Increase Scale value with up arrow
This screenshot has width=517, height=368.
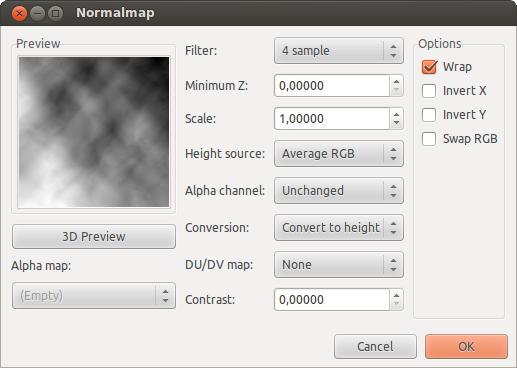(x=396, y=114)
